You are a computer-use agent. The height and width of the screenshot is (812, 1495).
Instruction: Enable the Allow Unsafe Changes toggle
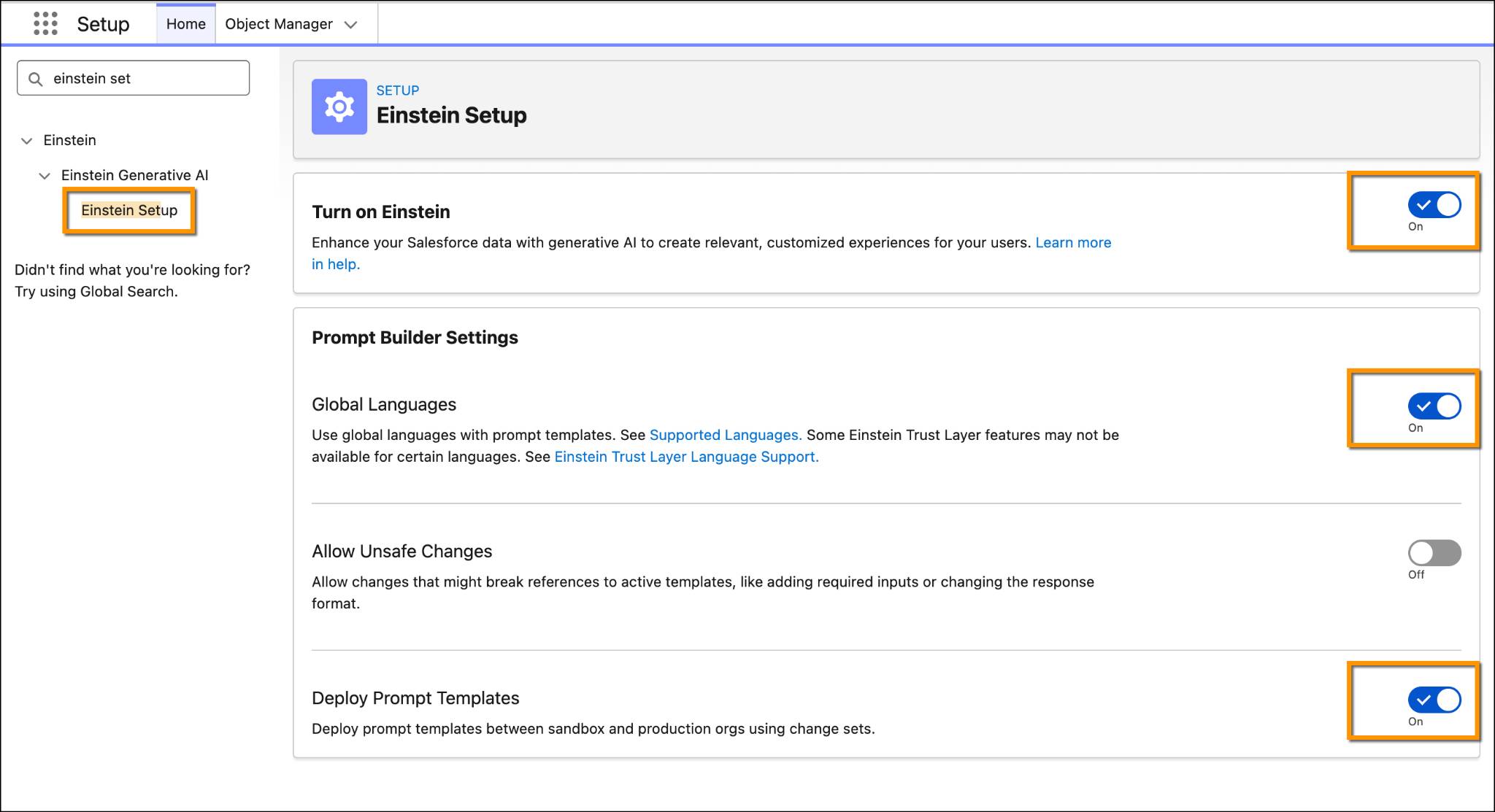coord(1434,553)
